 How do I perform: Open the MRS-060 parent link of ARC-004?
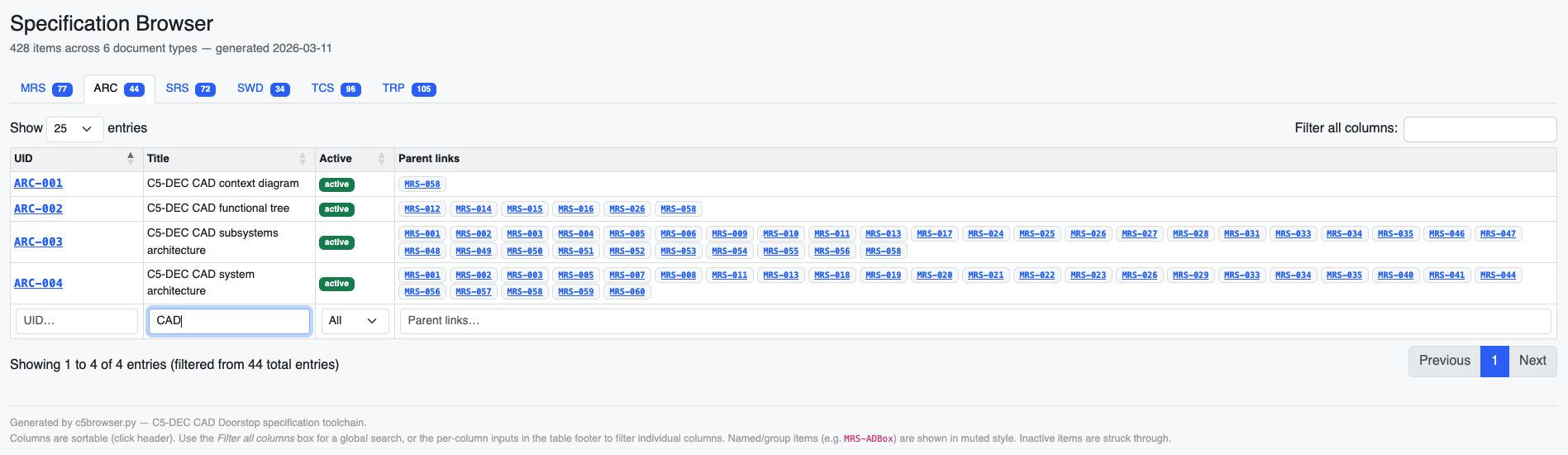627,292
